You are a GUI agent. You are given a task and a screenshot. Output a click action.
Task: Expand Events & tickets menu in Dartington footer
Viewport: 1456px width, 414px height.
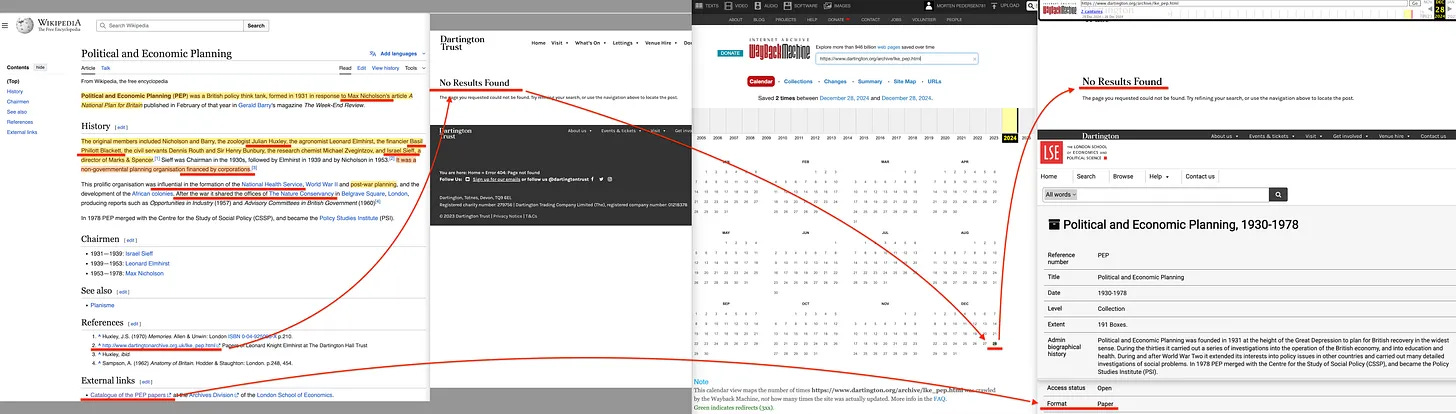click(x=621, y=131)
